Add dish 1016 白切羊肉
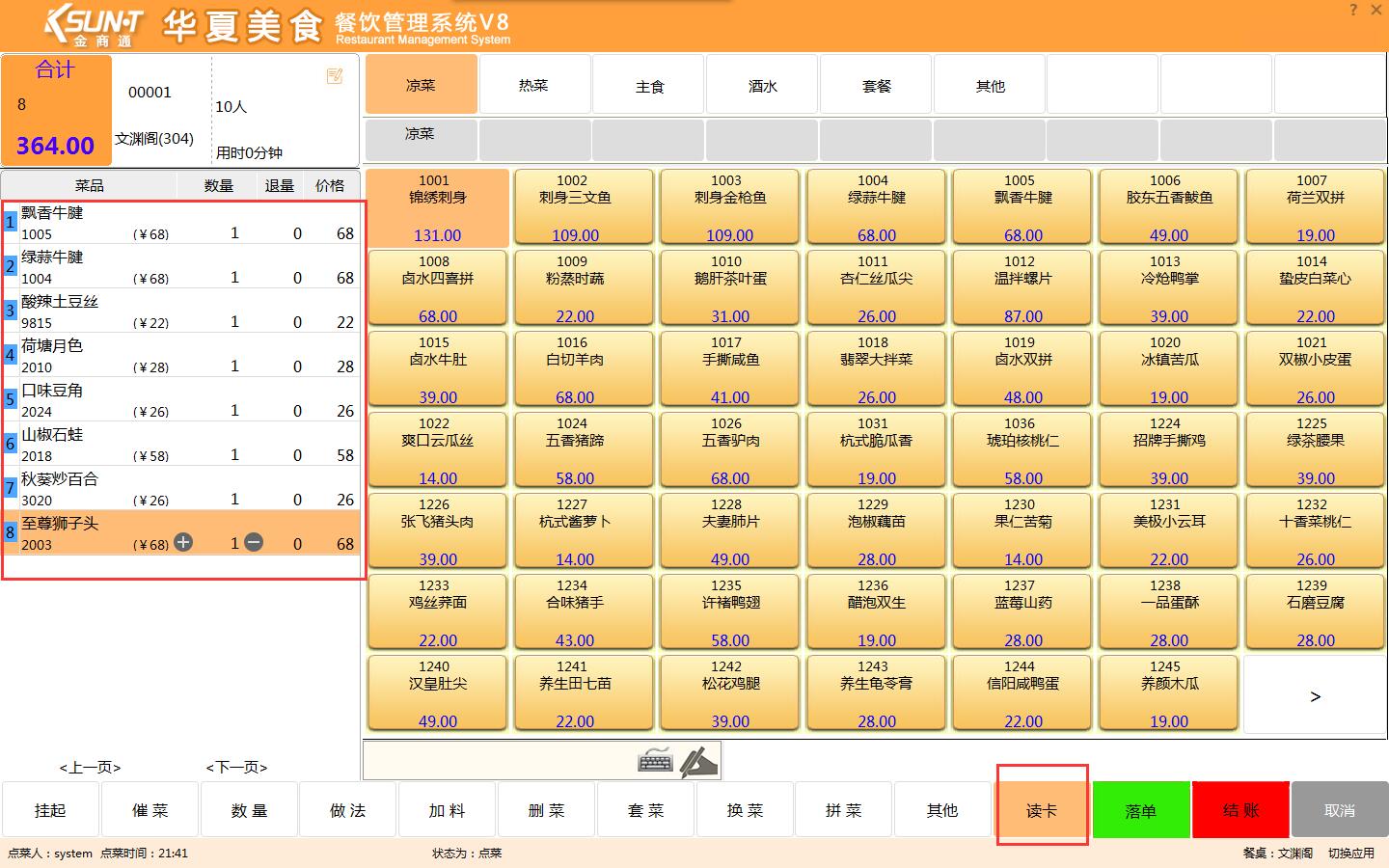 (584, 369)
